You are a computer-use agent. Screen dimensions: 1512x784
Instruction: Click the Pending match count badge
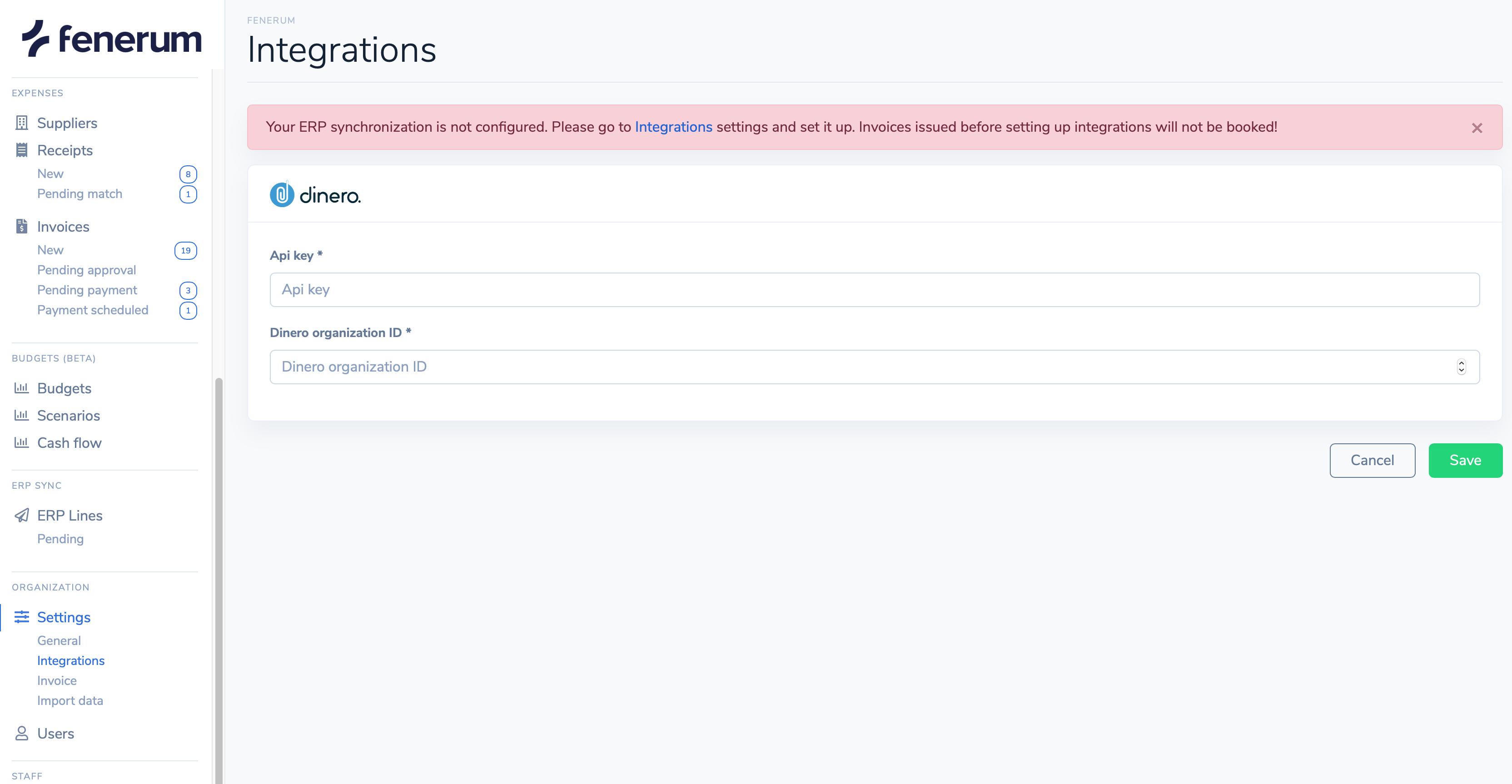point(188,194)
